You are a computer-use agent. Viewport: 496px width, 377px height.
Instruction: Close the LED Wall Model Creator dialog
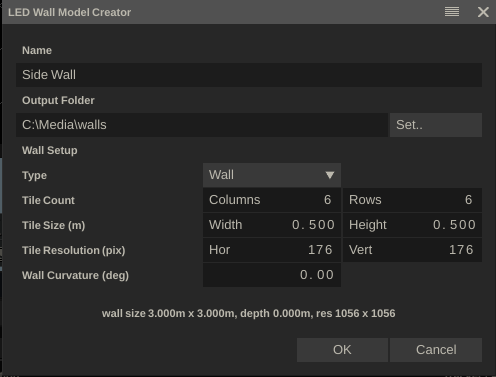click(483, 12)
